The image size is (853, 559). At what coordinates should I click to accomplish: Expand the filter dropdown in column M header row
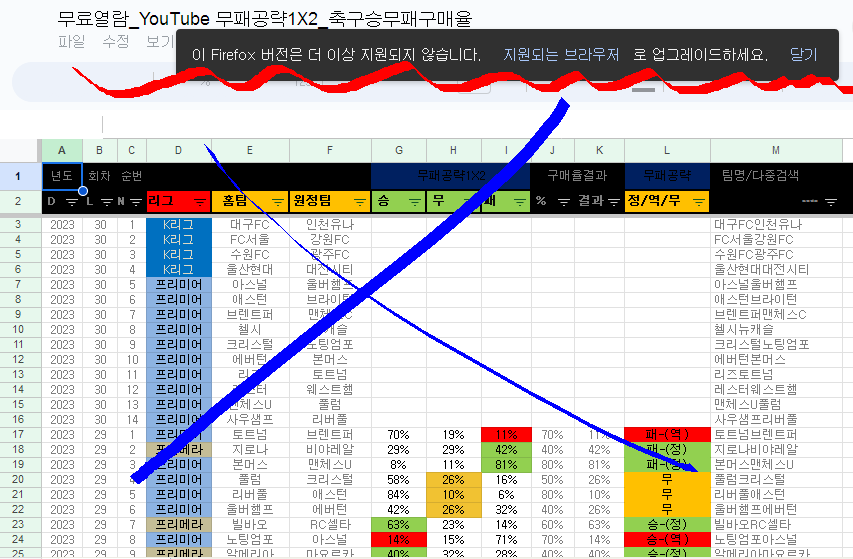pos(831,202)
